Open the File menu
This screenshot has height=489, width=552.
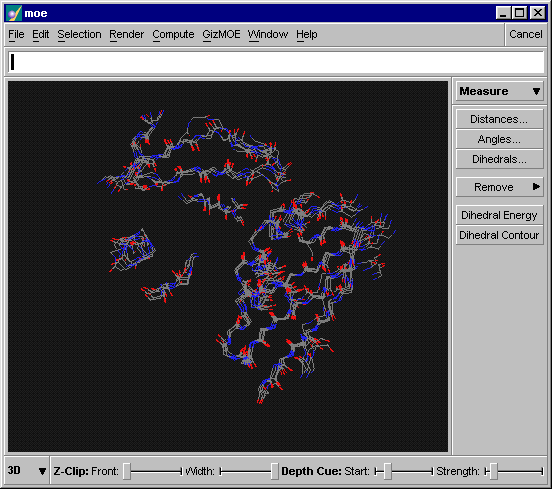point(16,35)
